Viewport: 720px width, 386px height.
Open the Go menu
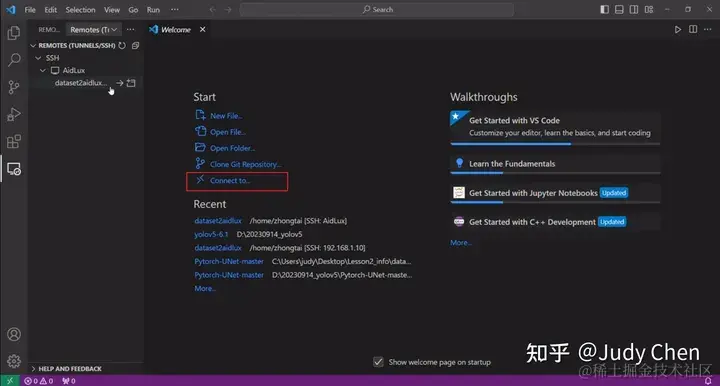tap(133, 10)
